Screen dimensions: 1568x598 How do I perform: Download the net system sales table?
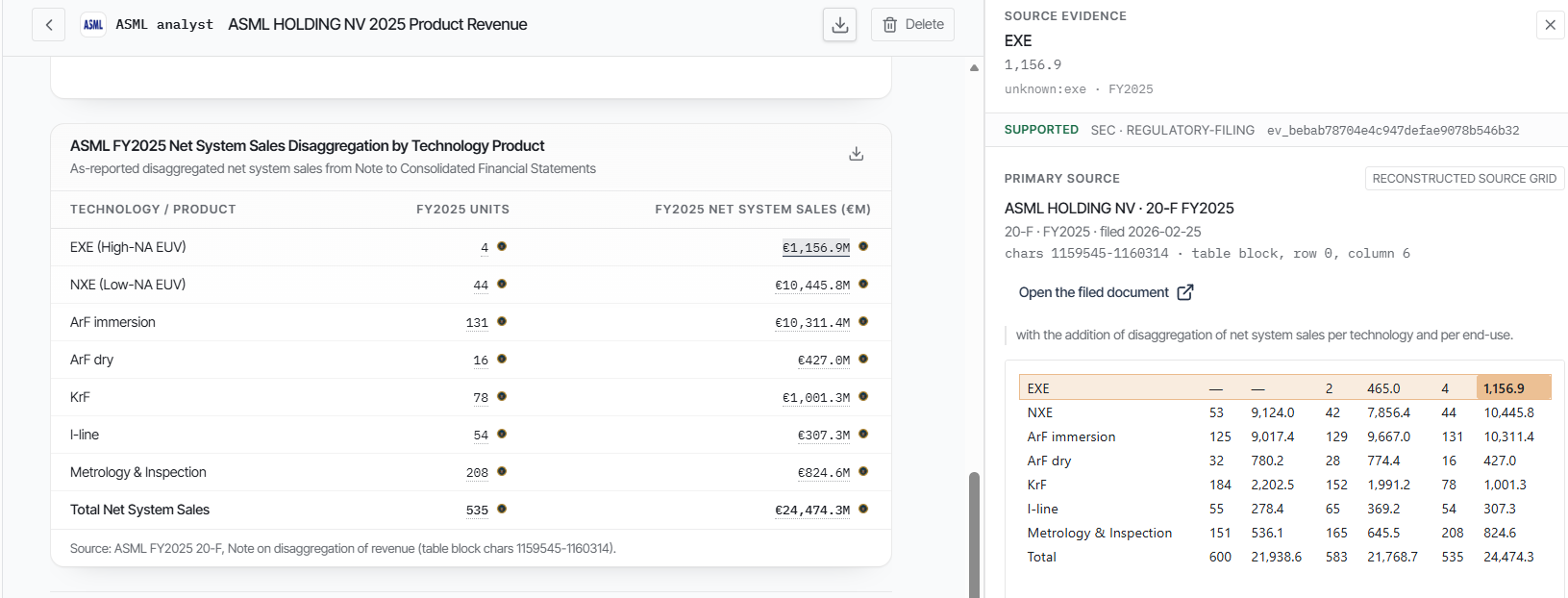pos(856,154)
